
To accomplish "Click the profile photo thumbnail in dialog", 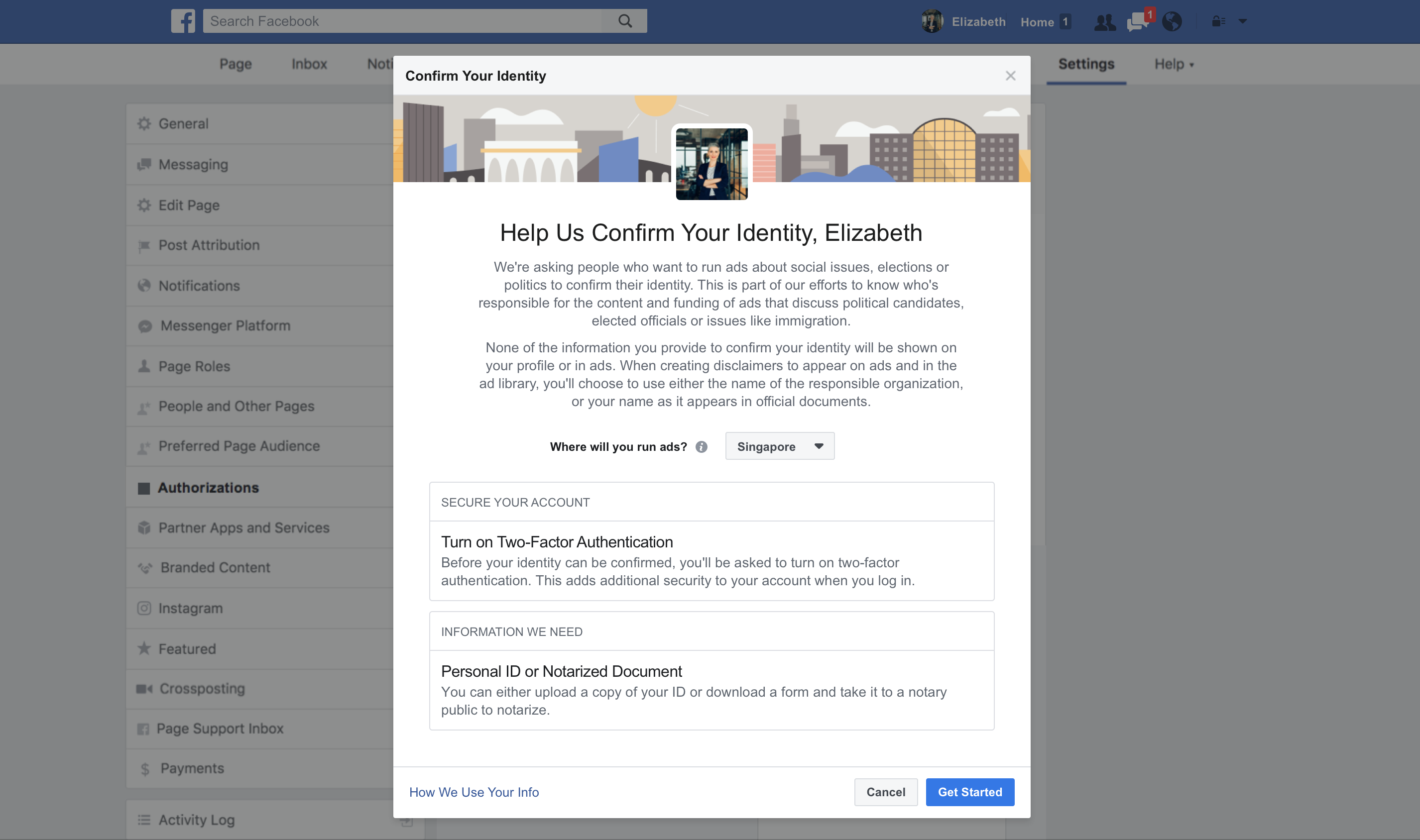I will coord(711,164).
